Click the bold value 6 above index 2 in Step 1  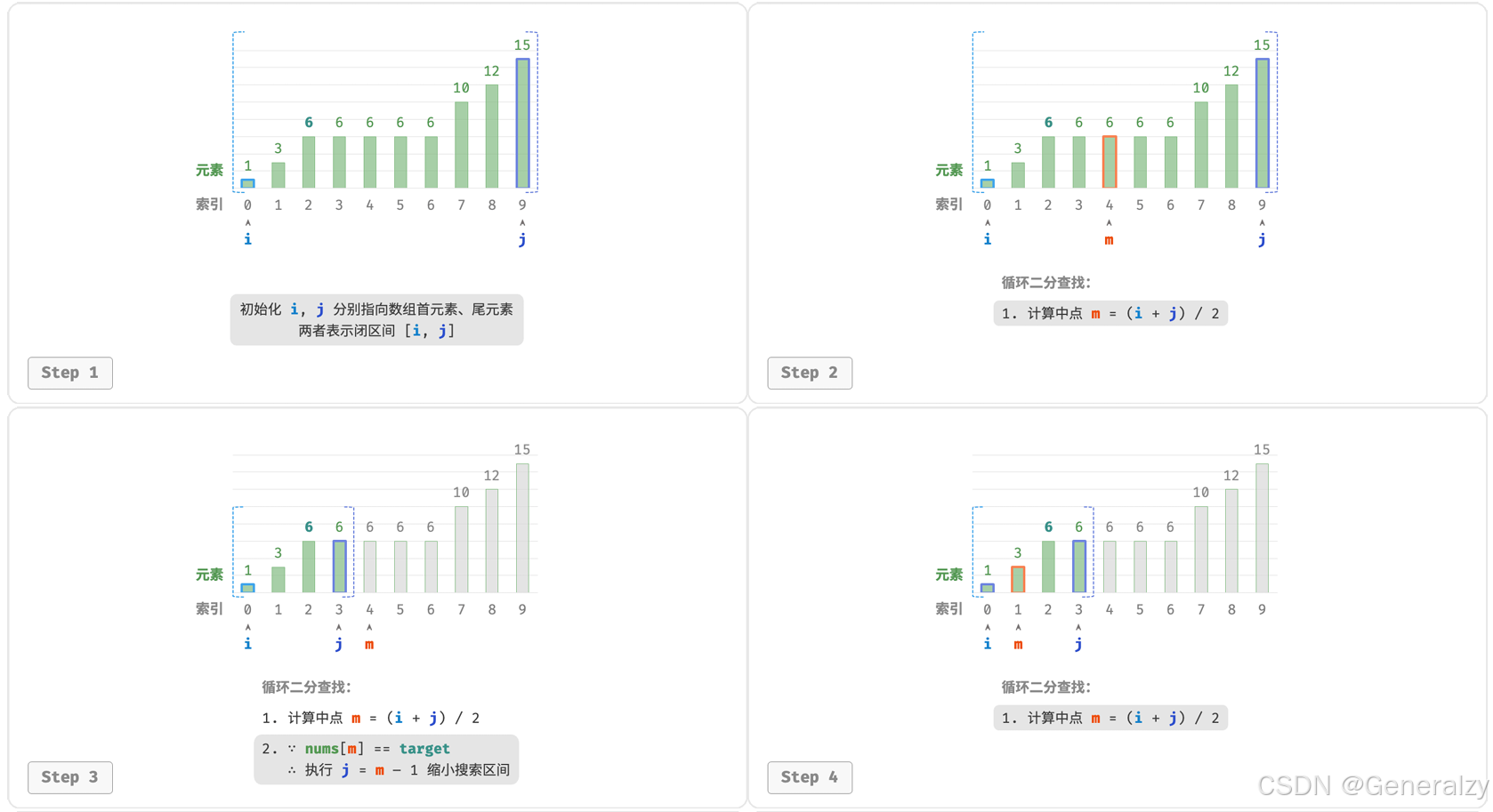point(309,123)
